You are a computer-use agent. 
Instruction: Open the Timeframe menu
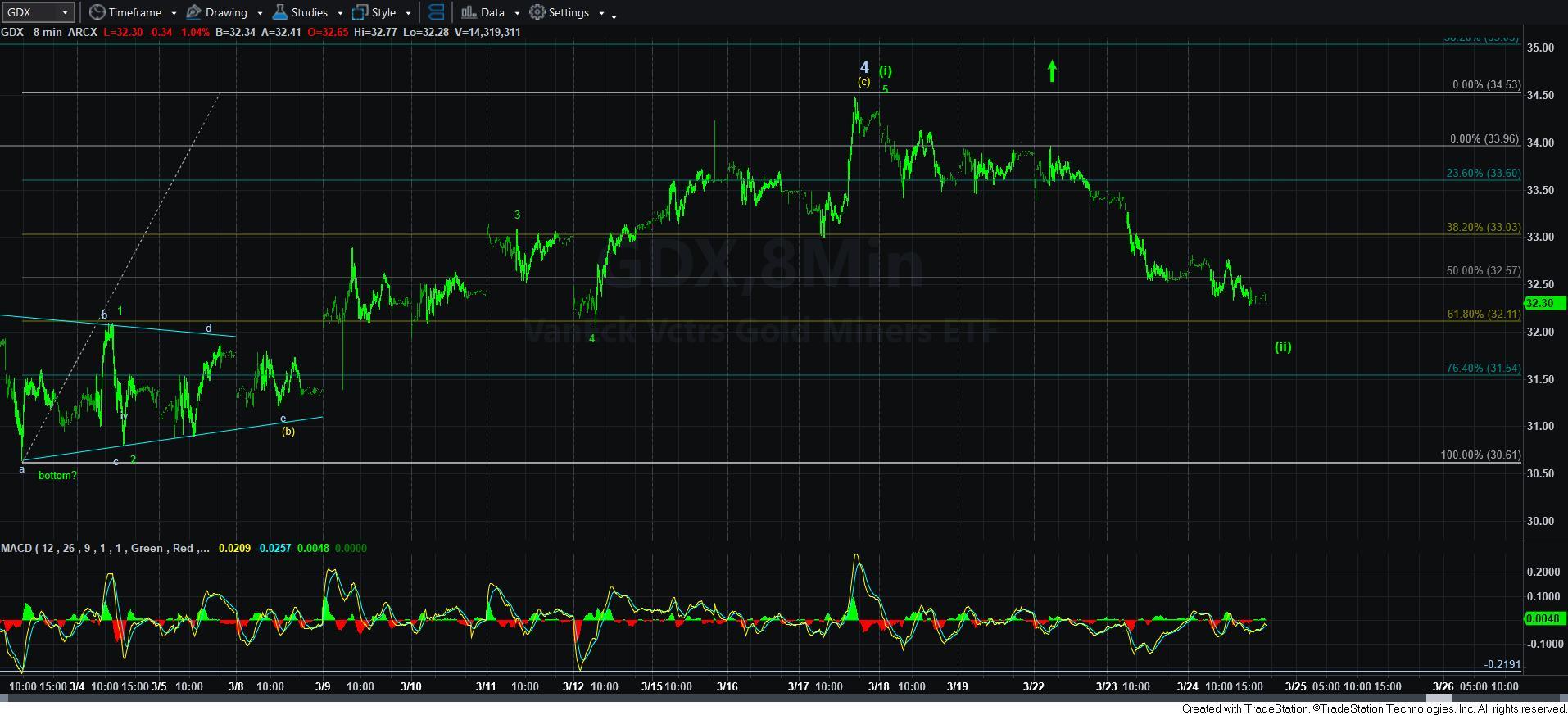134,12
